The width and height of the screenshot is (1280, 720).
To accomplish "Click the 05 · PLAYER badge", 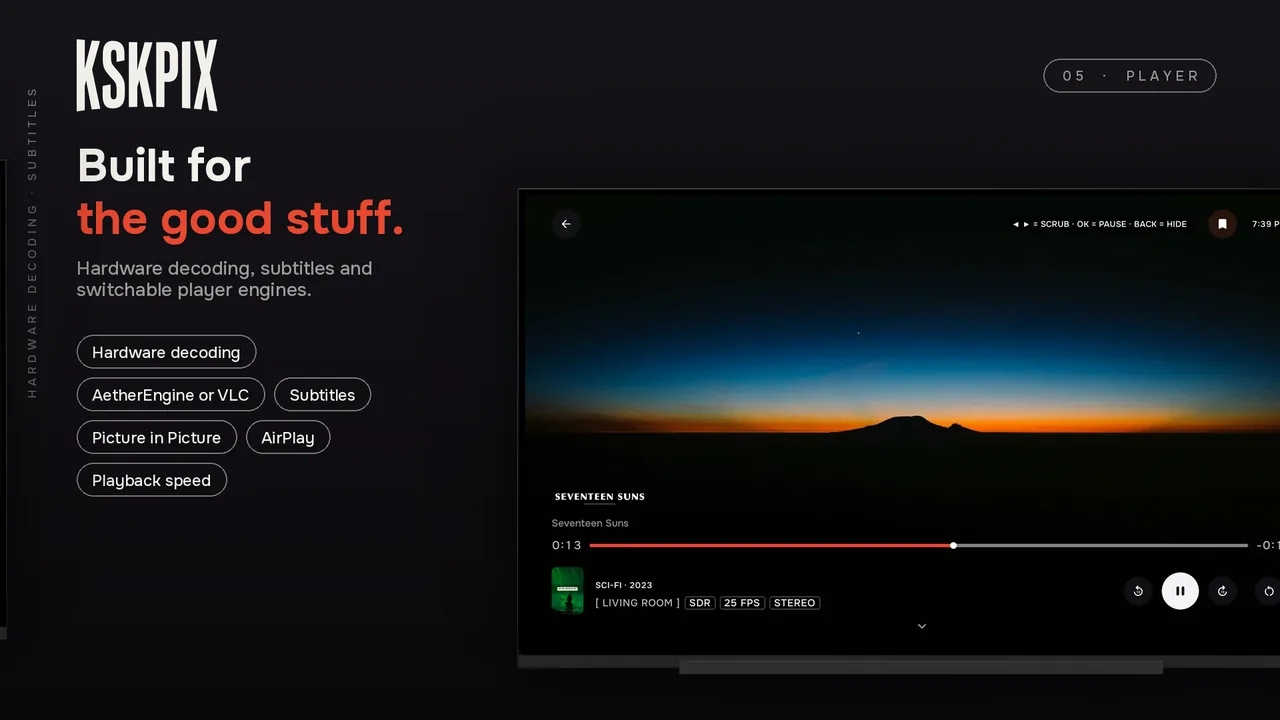I will point(1130,76).
